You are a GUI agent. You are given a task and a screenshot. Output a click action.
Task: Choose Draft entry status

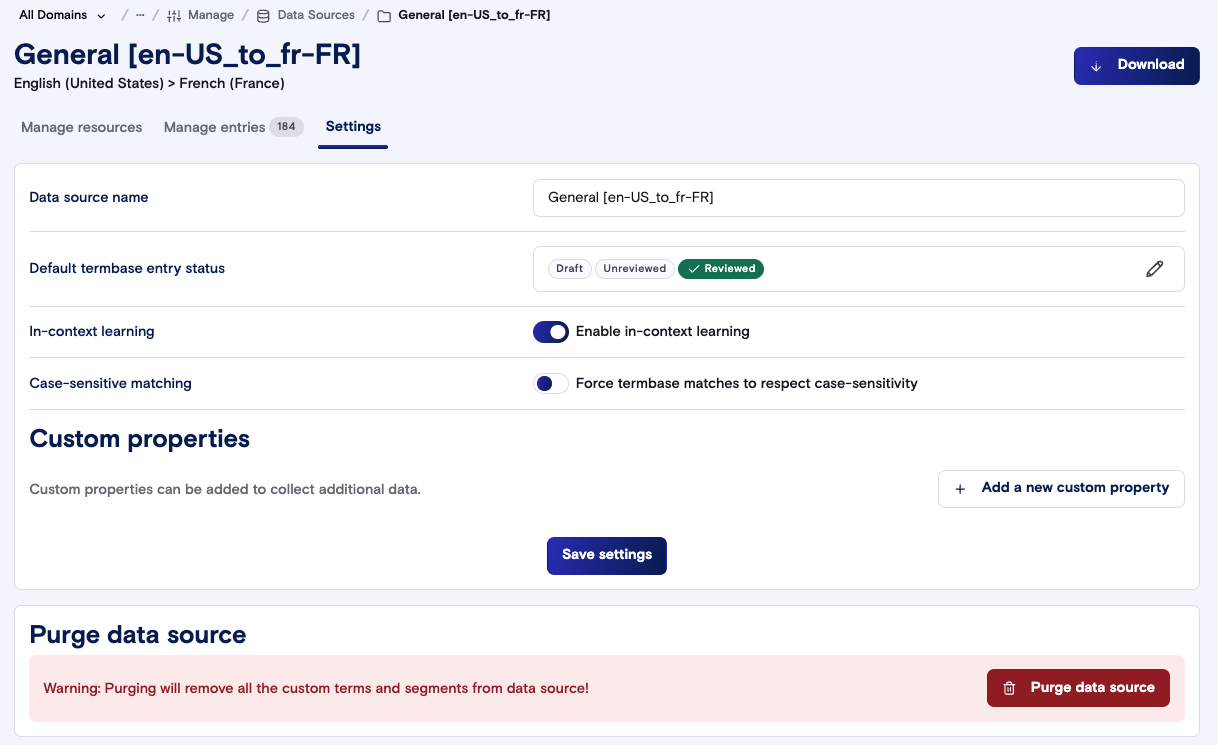coord(569,269)
